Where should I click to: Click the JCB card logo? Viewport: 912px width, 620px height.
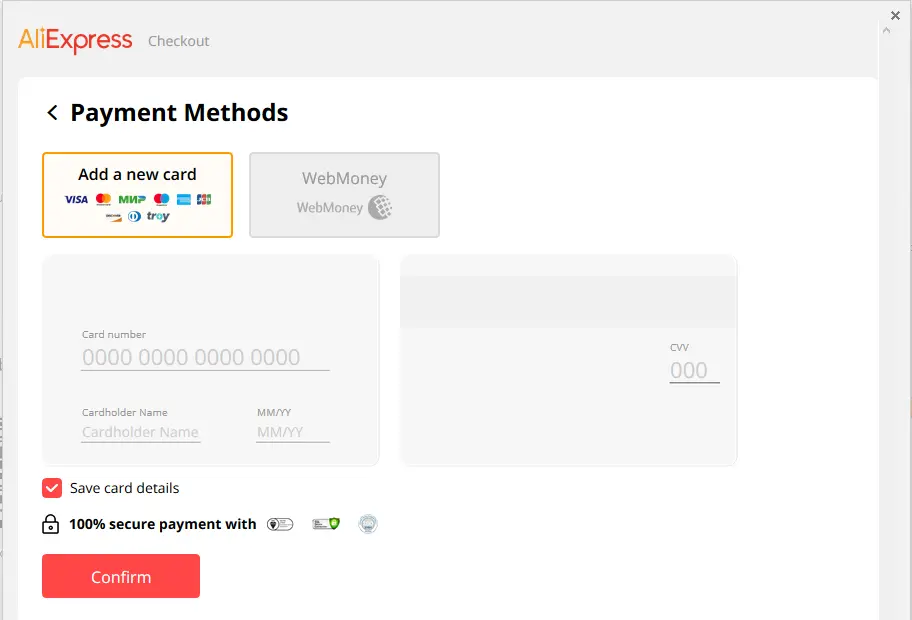click(x=204, y=199)
